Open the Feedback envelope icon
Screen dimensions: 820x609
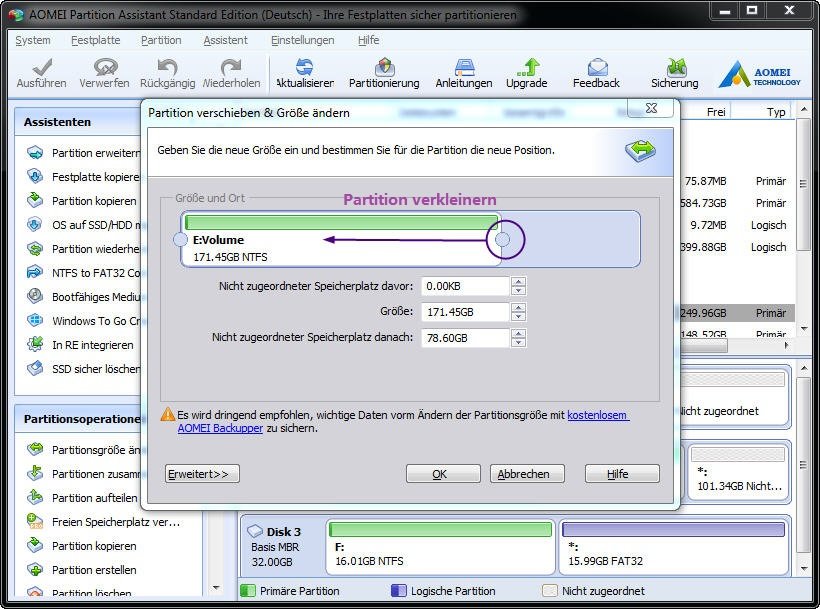tap(597, 67)
